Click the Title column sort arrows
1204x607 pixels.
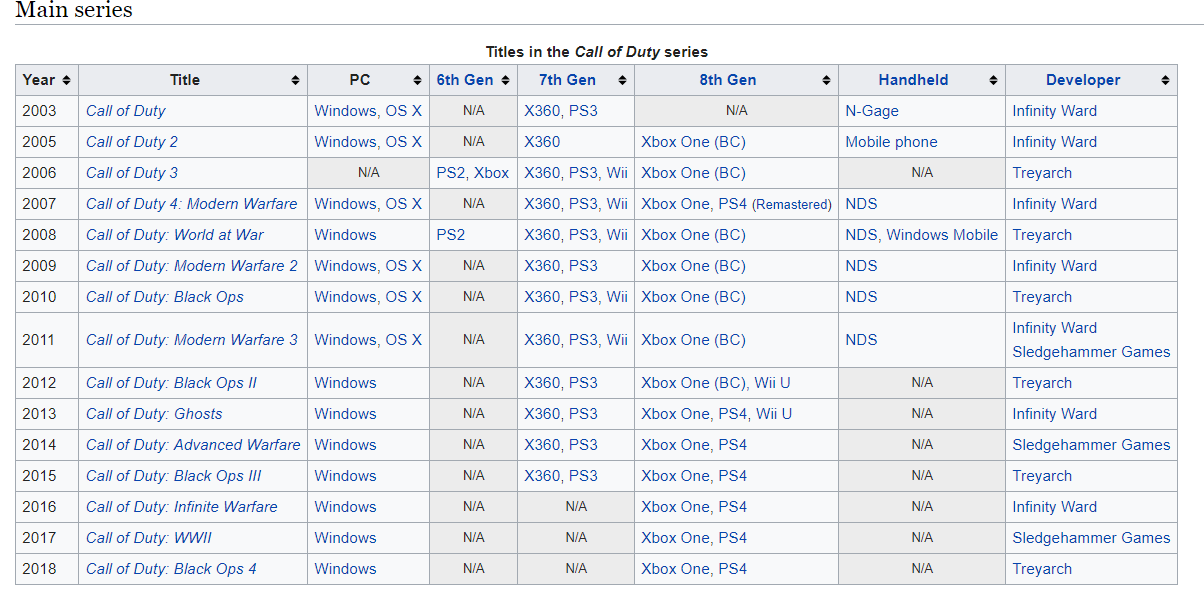click(295, 80)
